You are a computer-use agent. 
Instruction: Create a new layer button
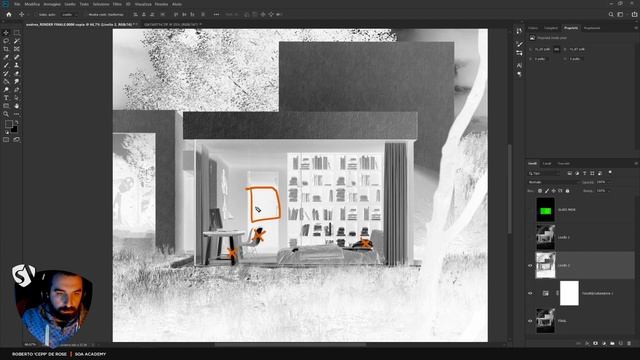point(621,343)
